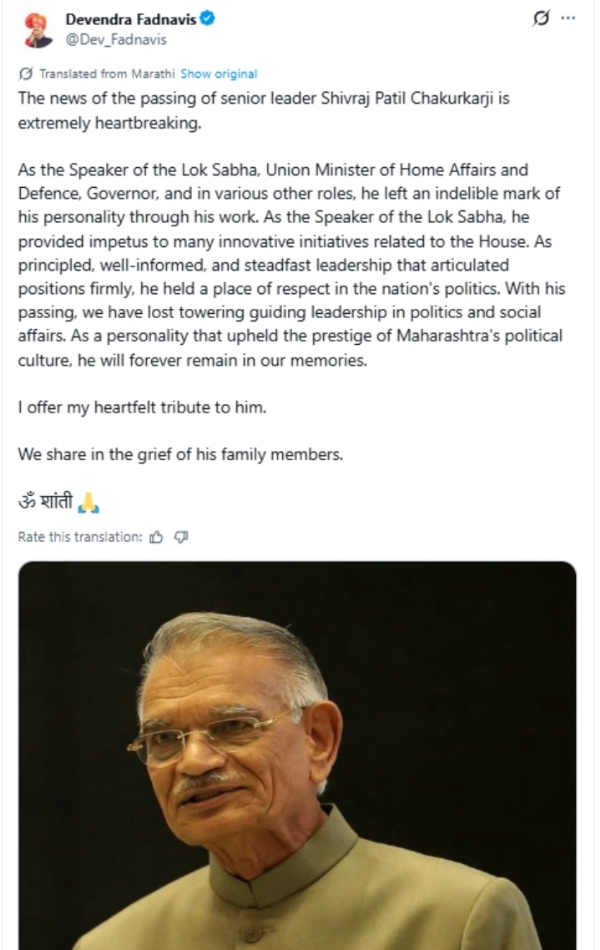Open the three-dot more options menu
This screenshot has width=600, height=950.
(569, 19)
